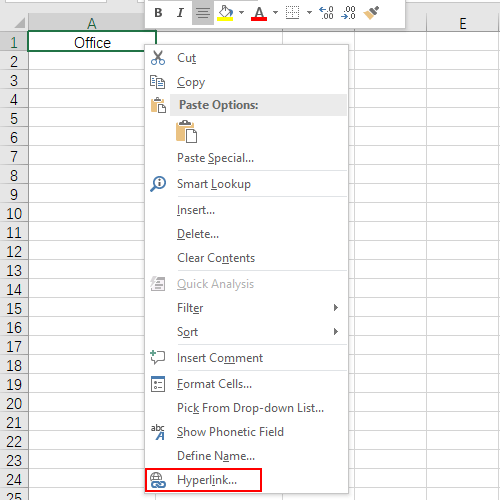Select the Format Painter brush

pyautogui.click(x=371, y=13)
